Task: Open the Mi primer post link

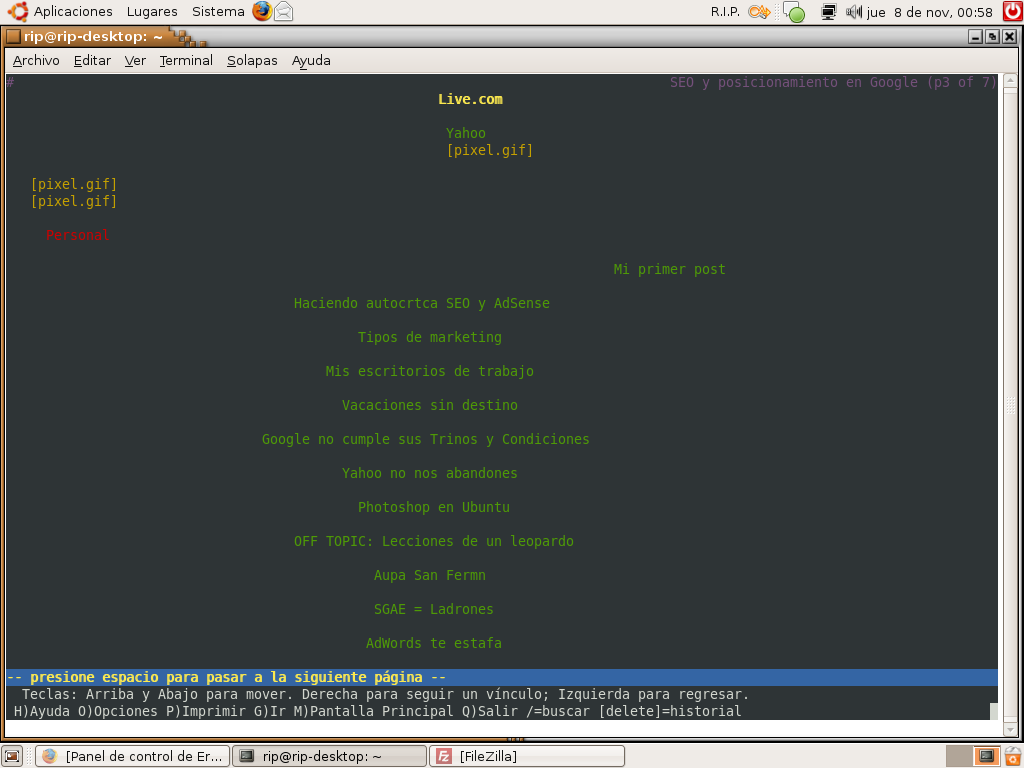Action: [669, 269]
